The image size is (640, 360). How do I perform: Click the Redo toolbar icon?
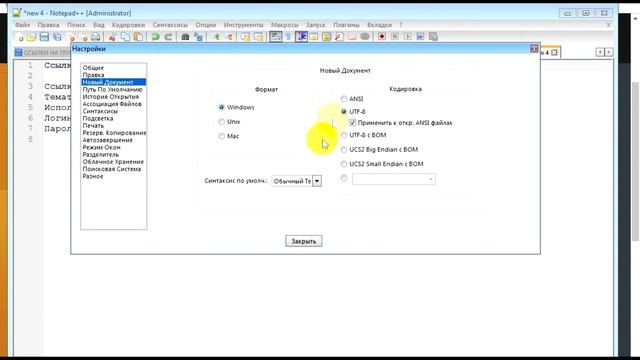[x=168, y=37]
